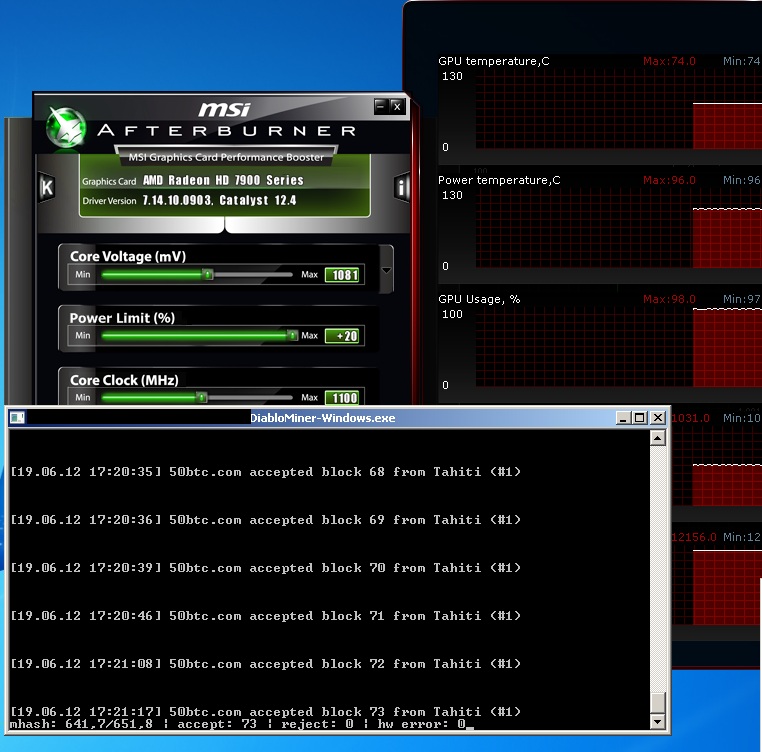Viewport: 762px width, 752px height.
Task: Maximize the DiabloMiner-Windows.exe window
Action: coord(640,418)
